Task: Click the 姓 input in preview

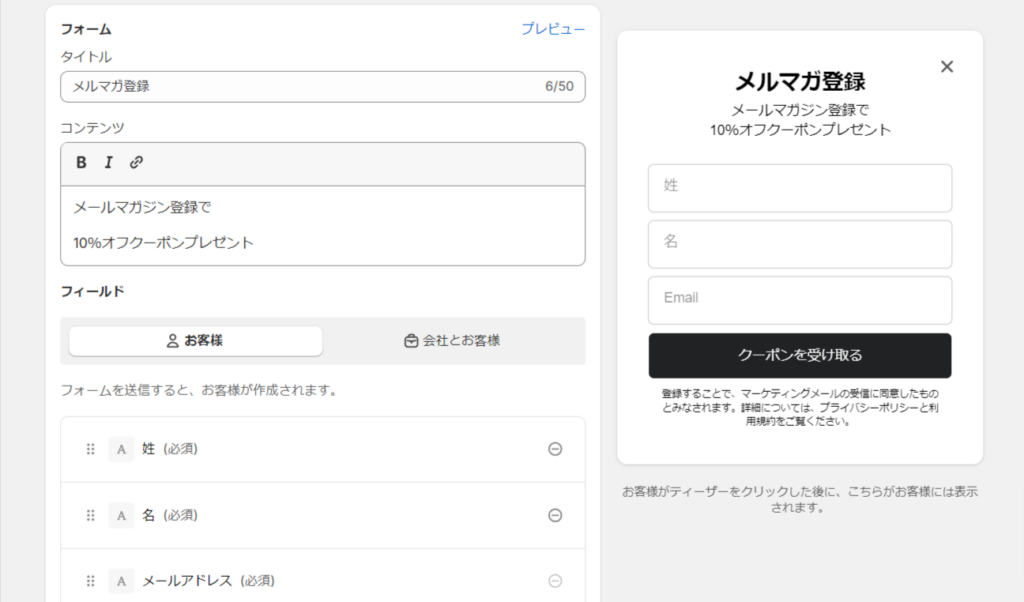Action: click(x=800, y=188)
